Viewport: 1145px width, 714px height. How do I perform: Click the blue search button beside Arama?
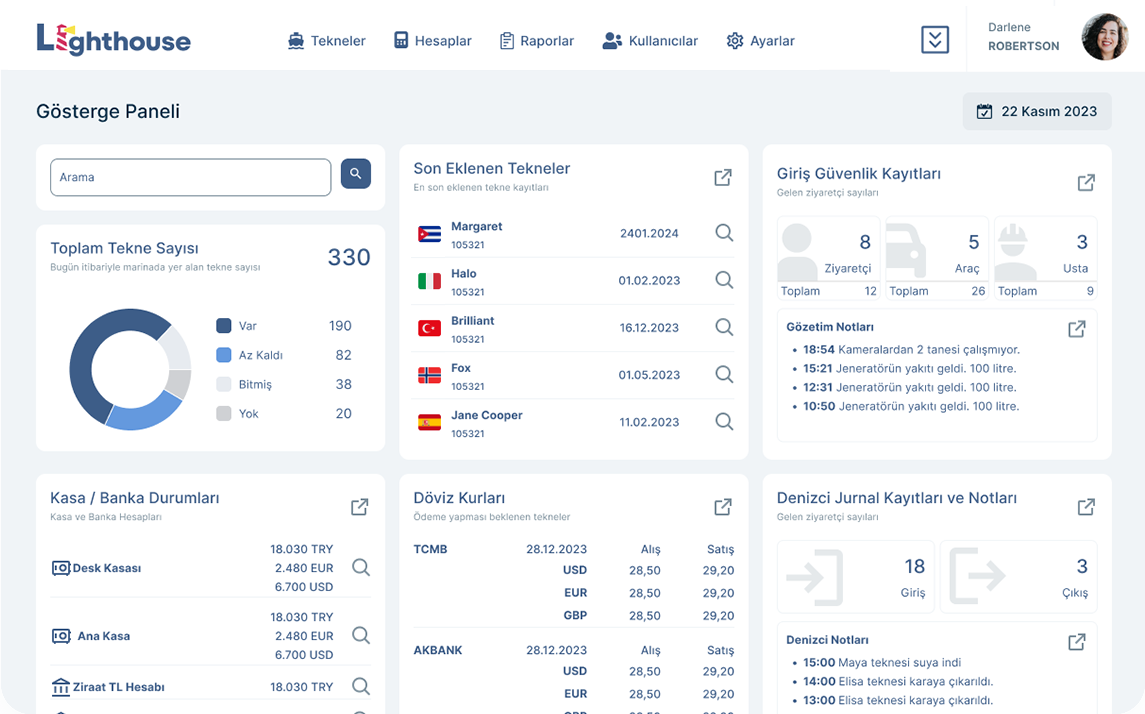355,174
